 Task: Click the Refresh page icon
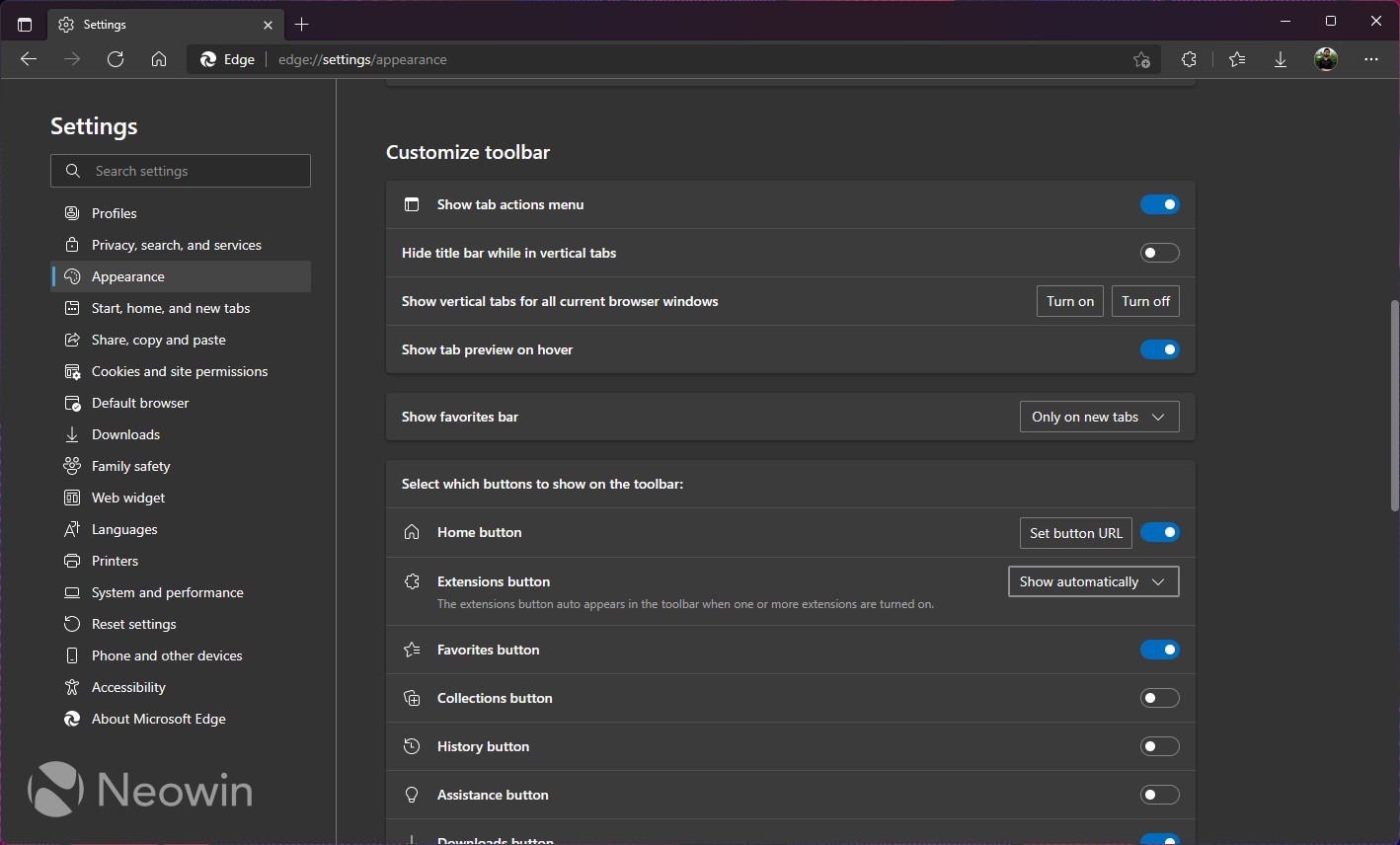point(116,59)
